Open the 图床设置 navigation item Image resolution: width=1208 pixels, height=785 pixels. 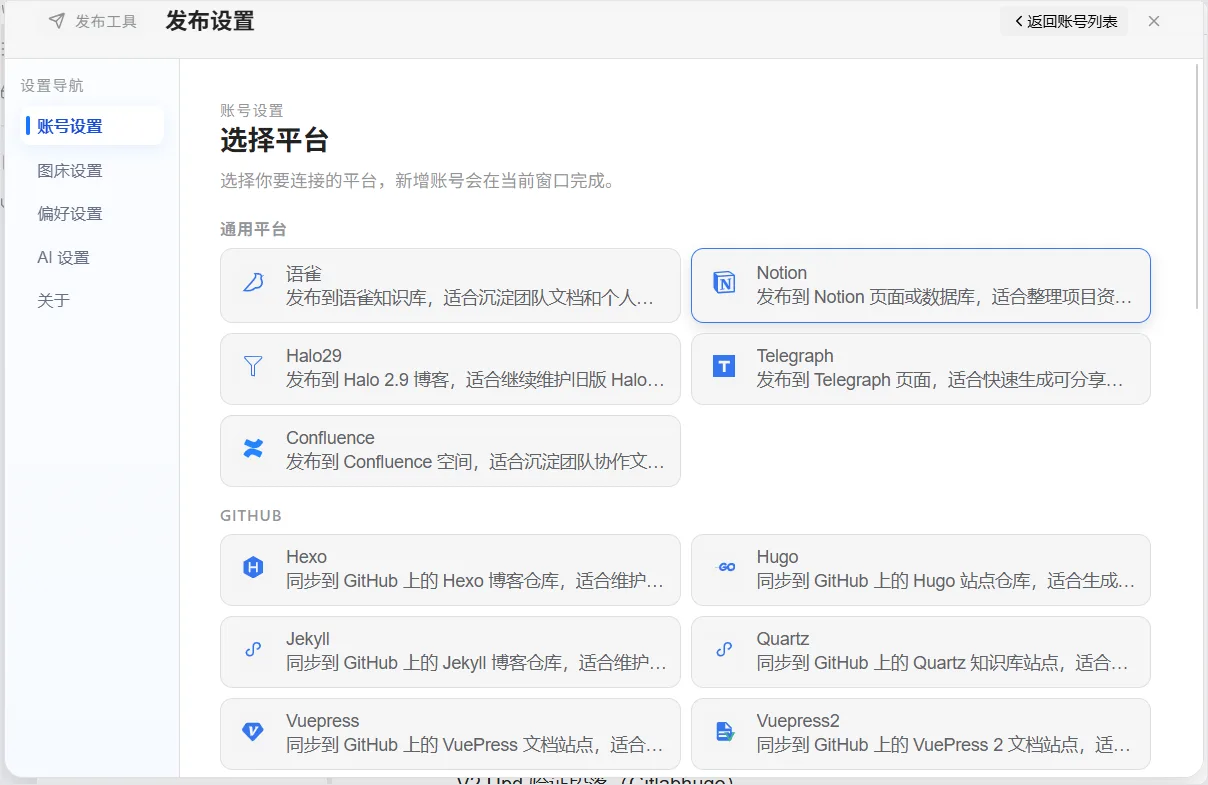(94, 170)
